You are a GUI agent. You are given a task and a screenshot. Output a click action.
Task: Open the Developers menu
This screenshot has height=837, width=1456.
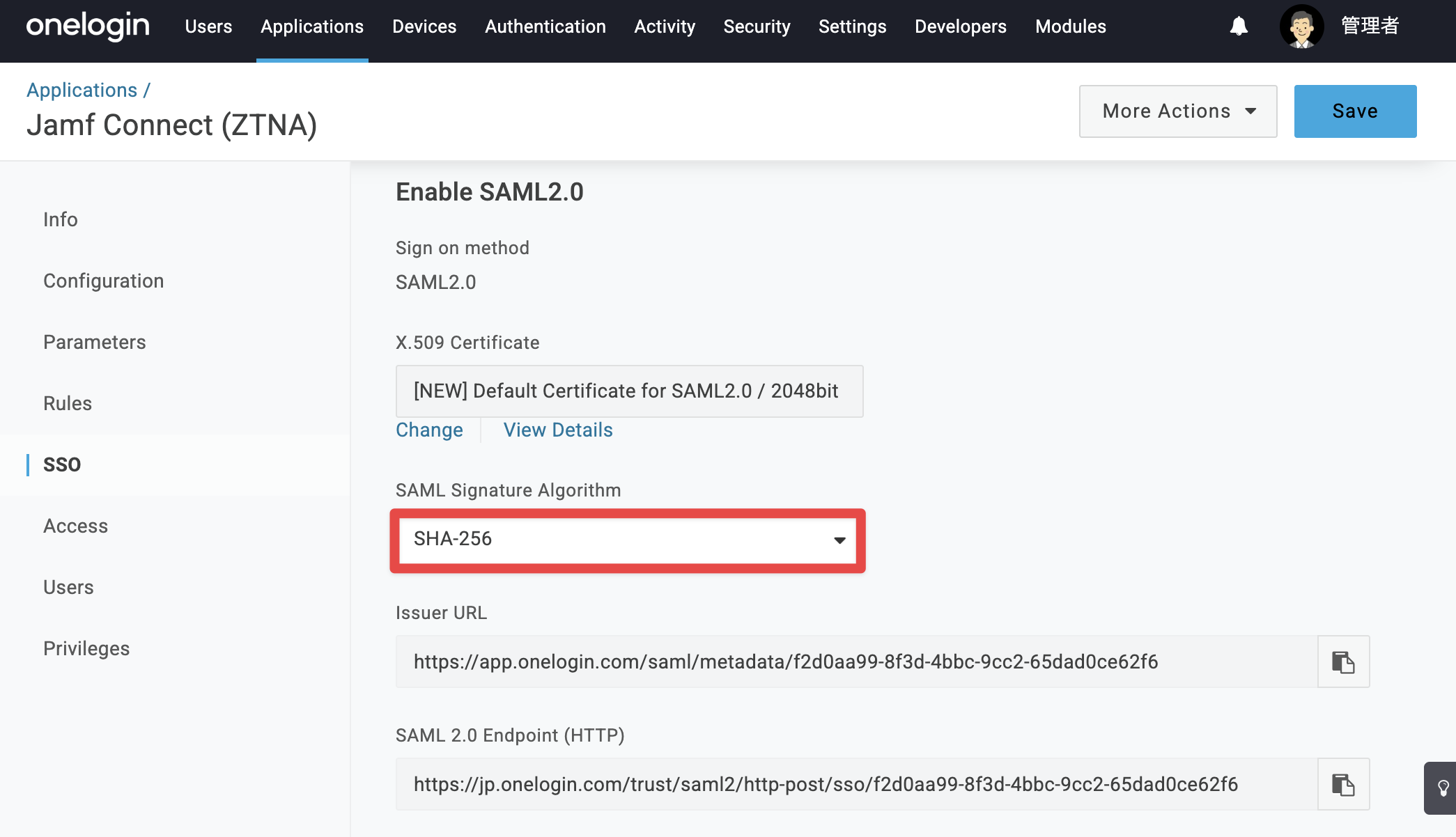(961, 26)
